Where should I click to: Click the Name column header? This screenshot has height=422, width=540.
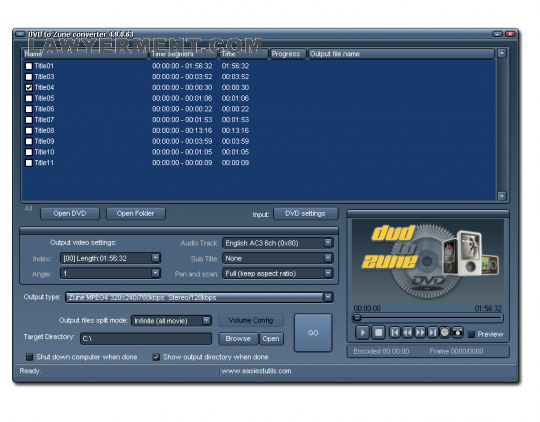tap(85, 54)
